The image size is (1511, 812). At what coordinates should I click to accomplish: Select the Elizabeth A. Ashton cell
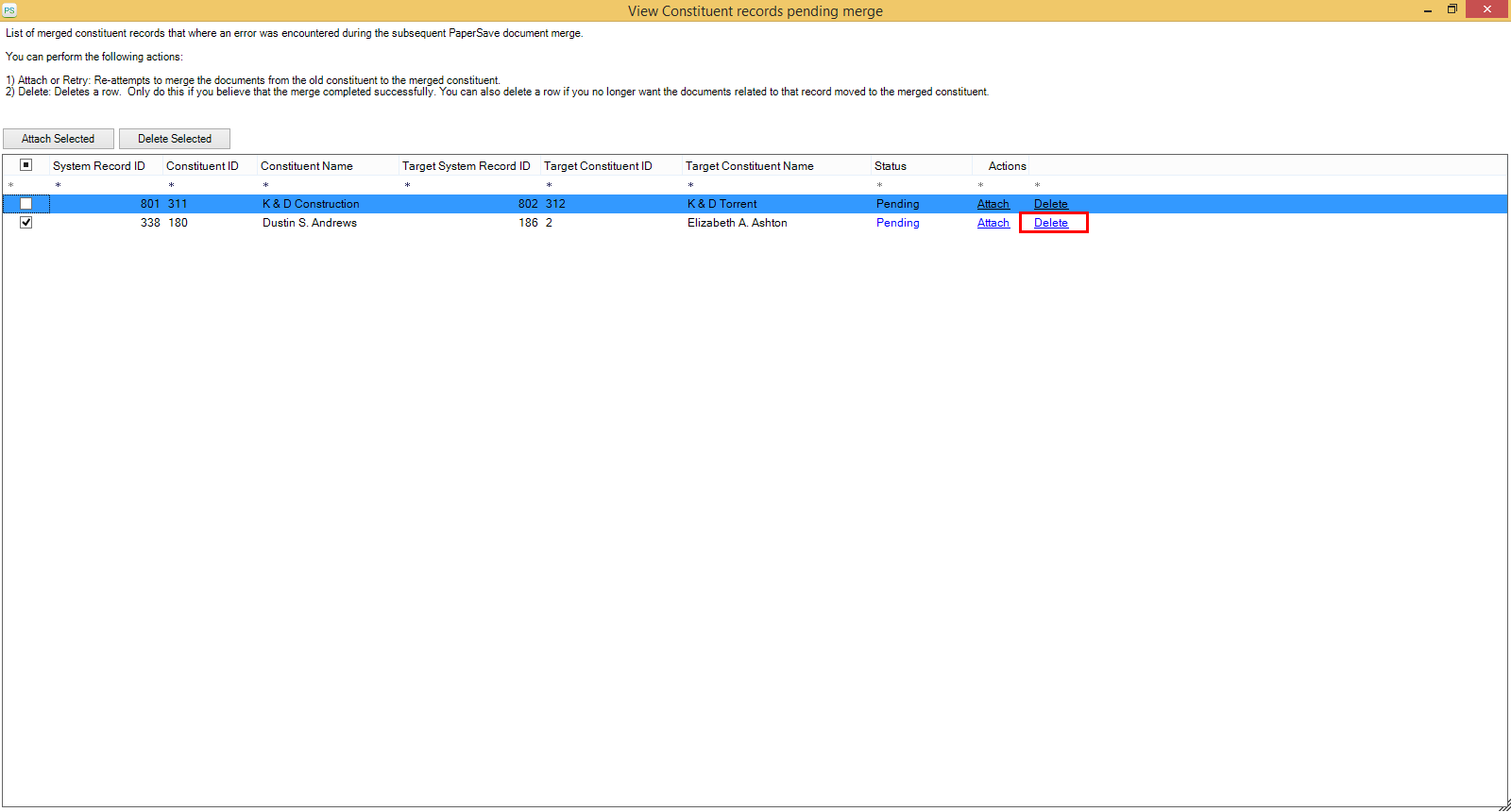738,223
